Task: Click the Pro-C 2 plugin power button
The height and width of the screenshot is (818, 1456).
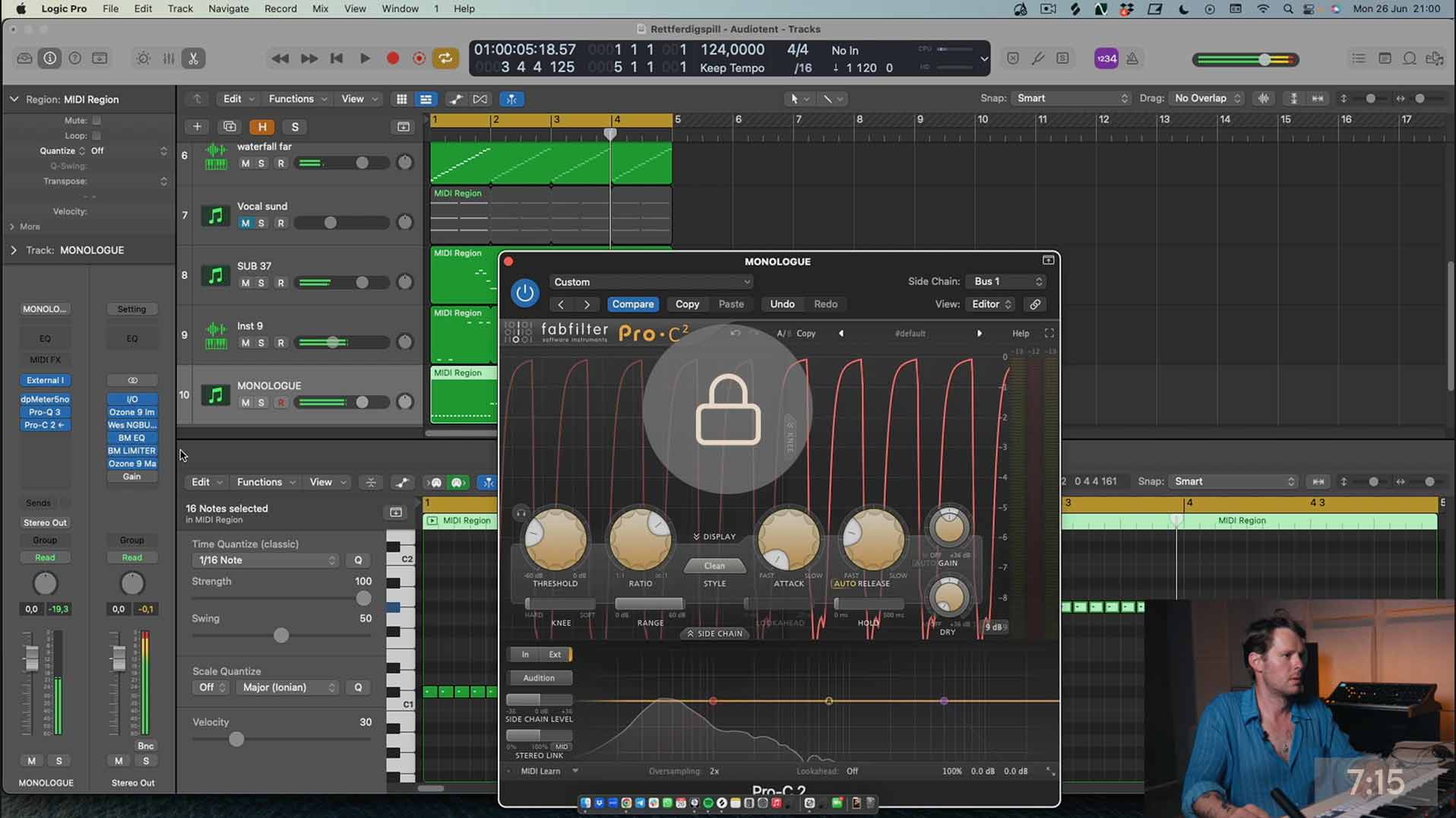Action: point(524,293)
